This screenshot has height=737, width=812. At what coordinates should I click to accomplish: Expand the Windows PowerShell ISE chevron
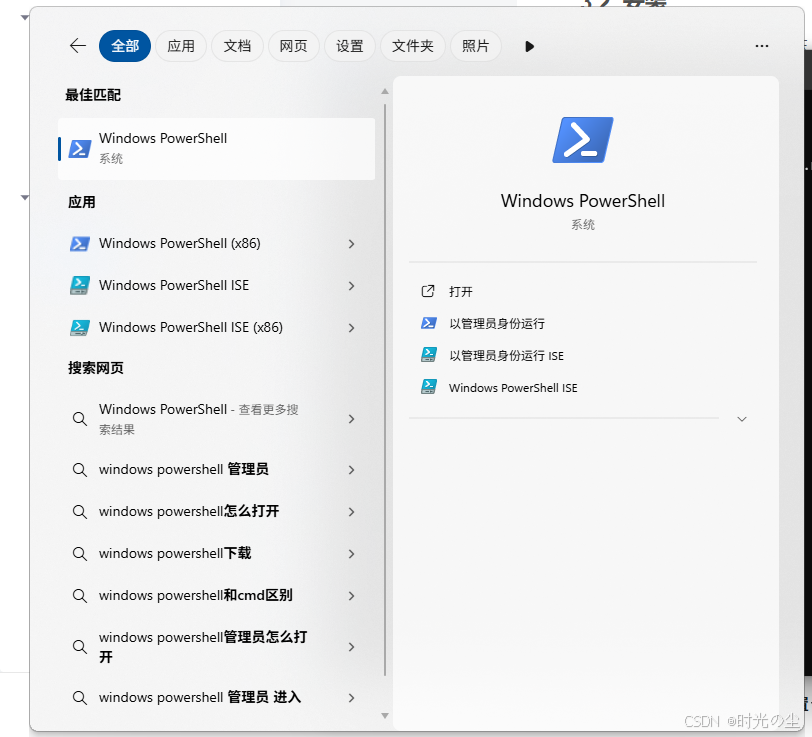tap(352, 286)
